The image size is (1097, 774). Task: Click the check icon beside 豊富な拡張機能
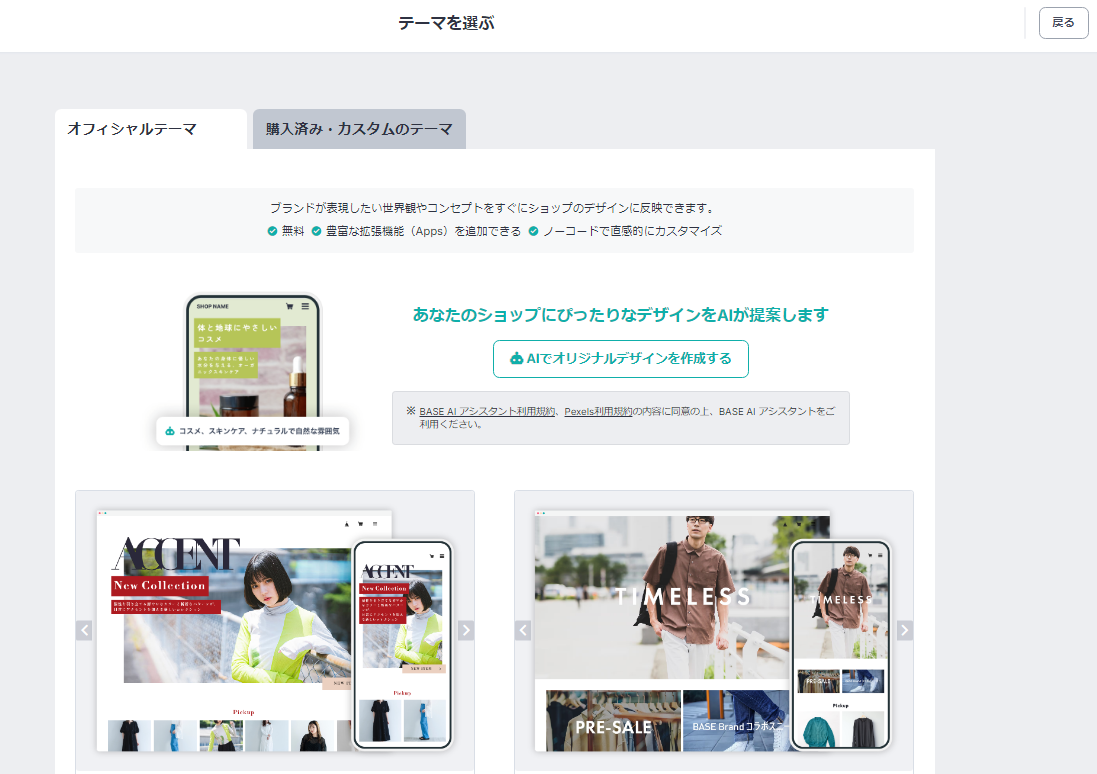(316, 231)
